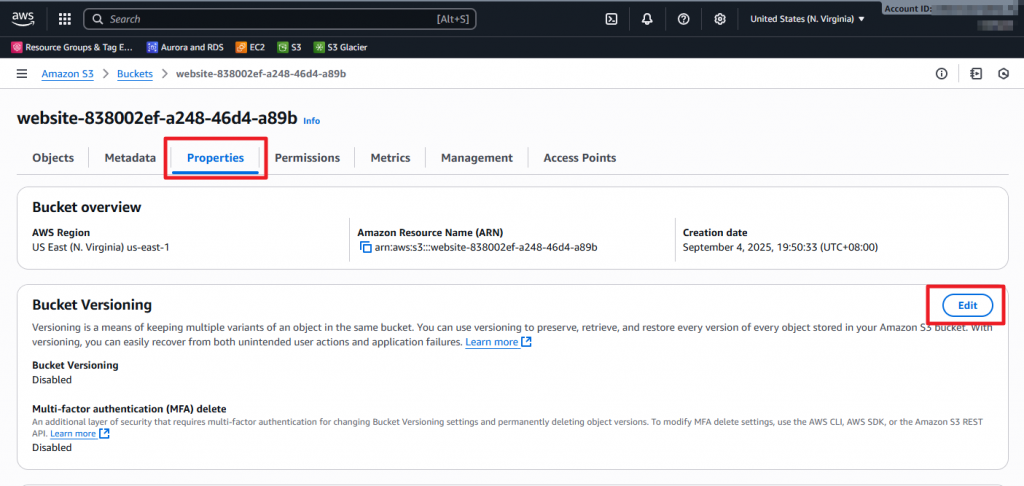Switch to the Access Points tab
Viewport: 1024px width, 486px height.
(x=580, y=157)
